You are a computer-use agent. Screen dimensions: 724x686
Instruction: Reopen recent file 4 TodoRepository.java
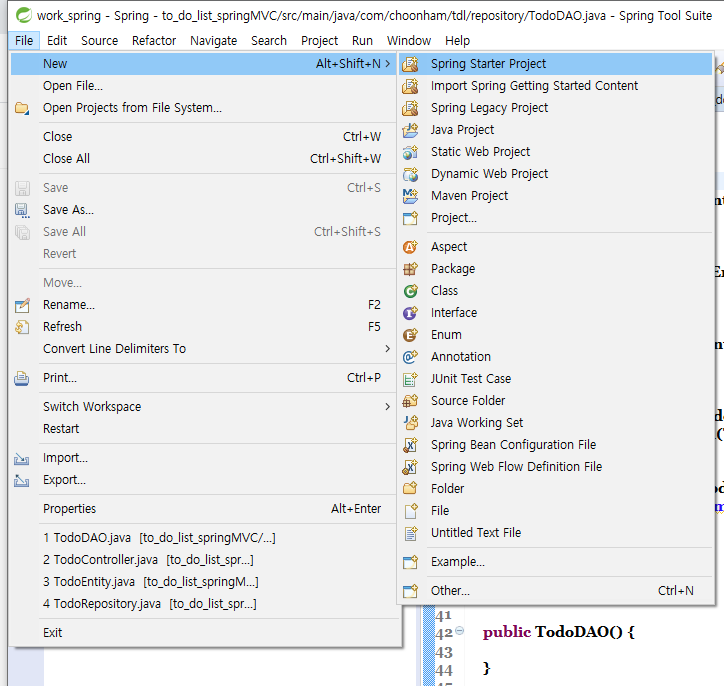[x=203, y=604]
